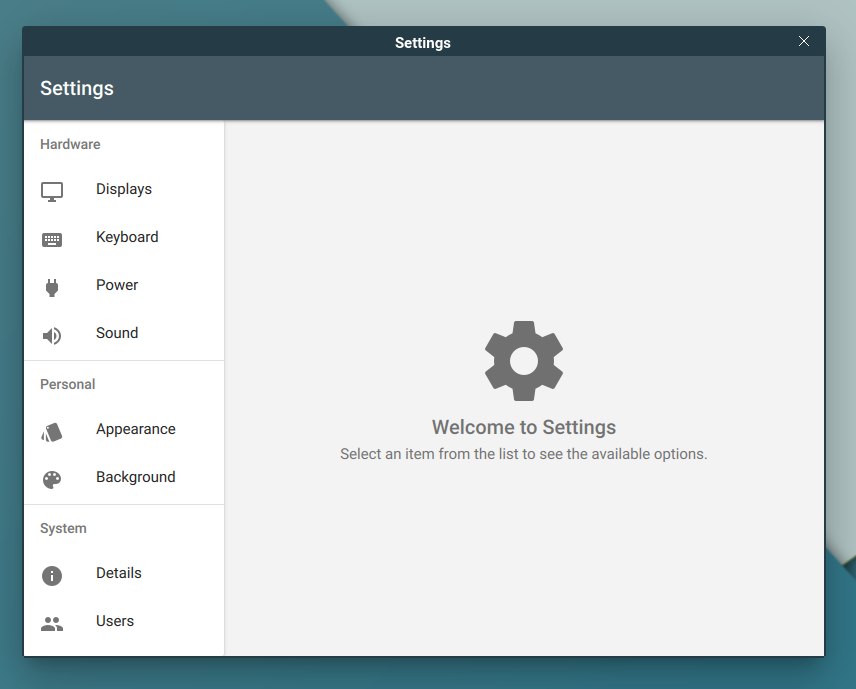Click the Personal section heading

coord(68,384)
